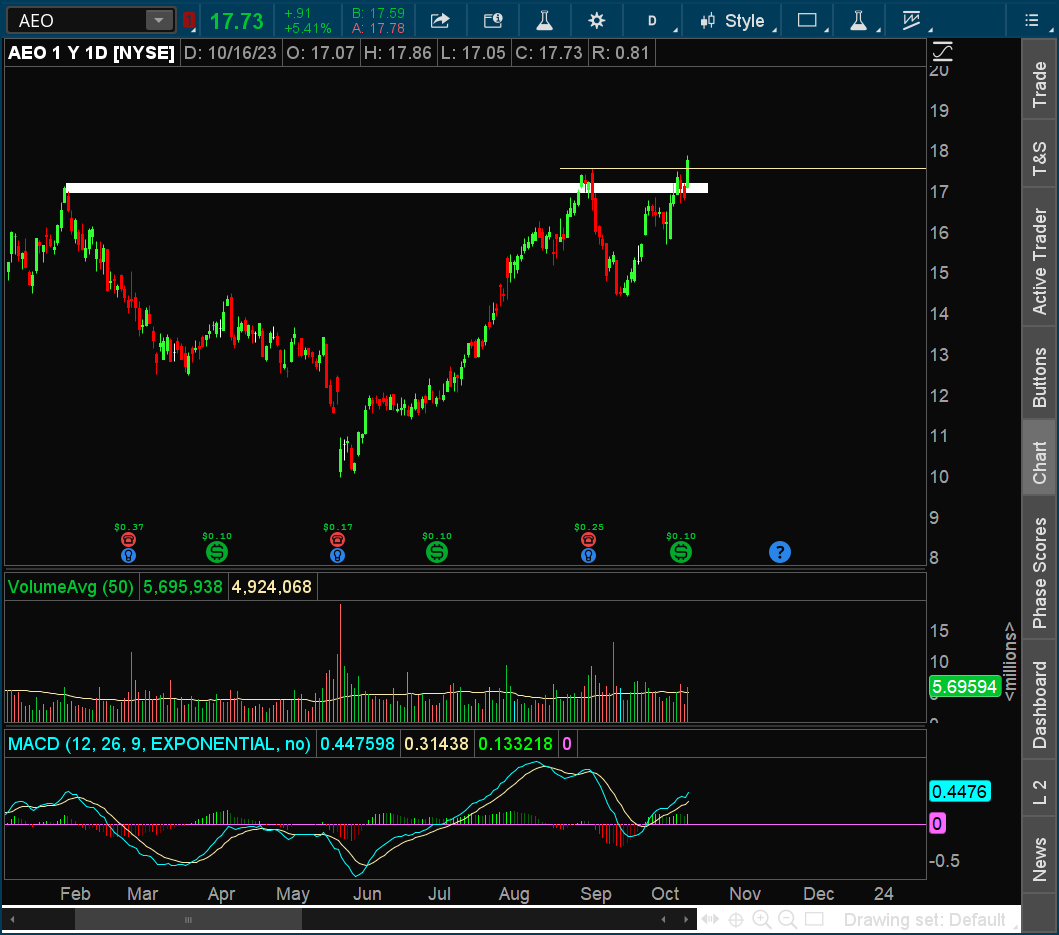Click the AEO symbol input field

pyautogui.click(x=78, y=20)
